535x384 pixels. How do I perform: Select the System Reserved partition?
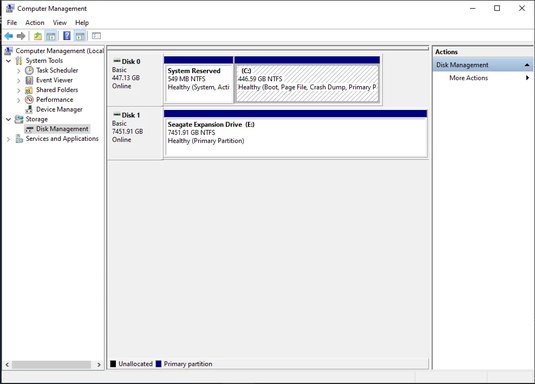click(199, 83)
